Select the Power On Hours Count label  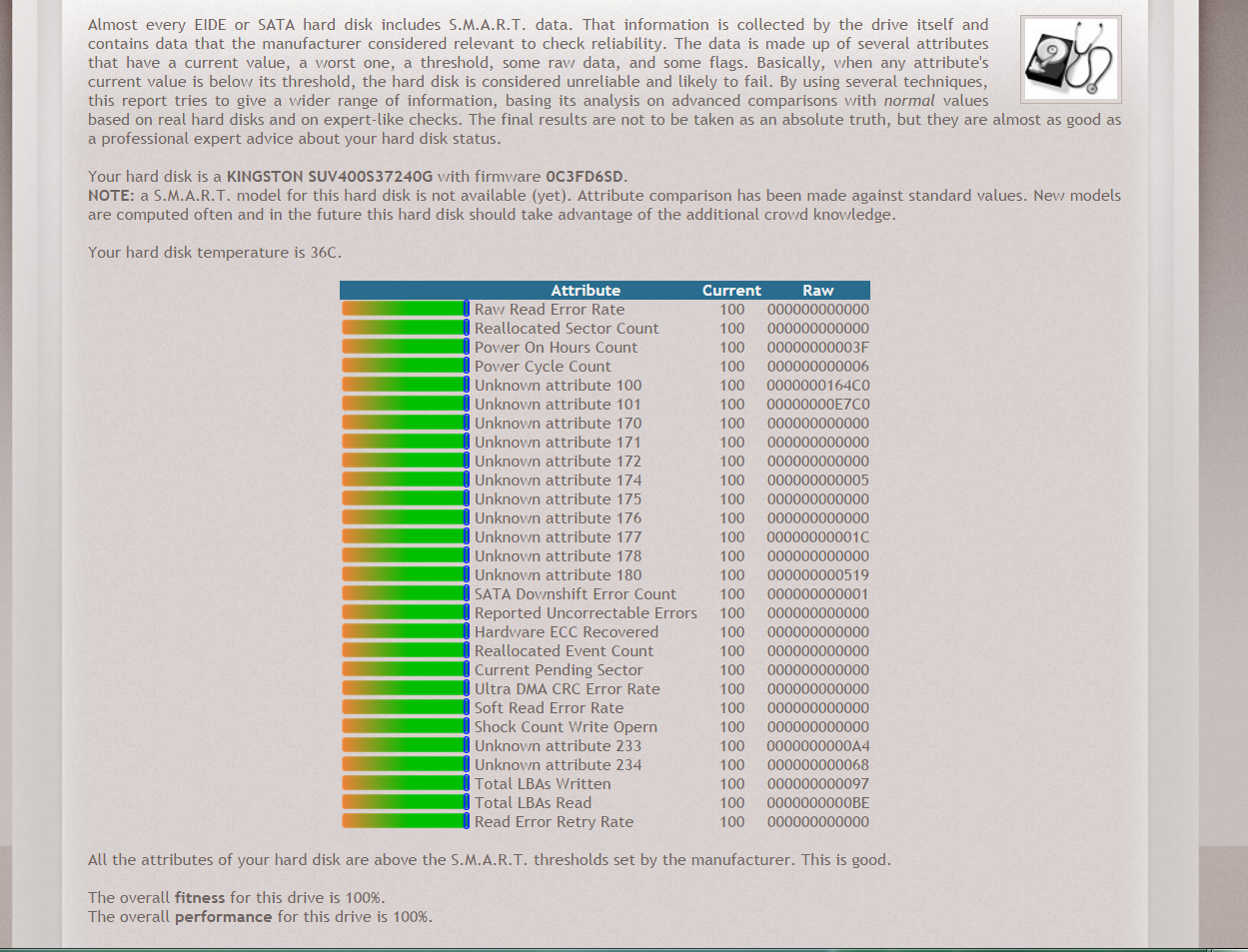[556, 348]
